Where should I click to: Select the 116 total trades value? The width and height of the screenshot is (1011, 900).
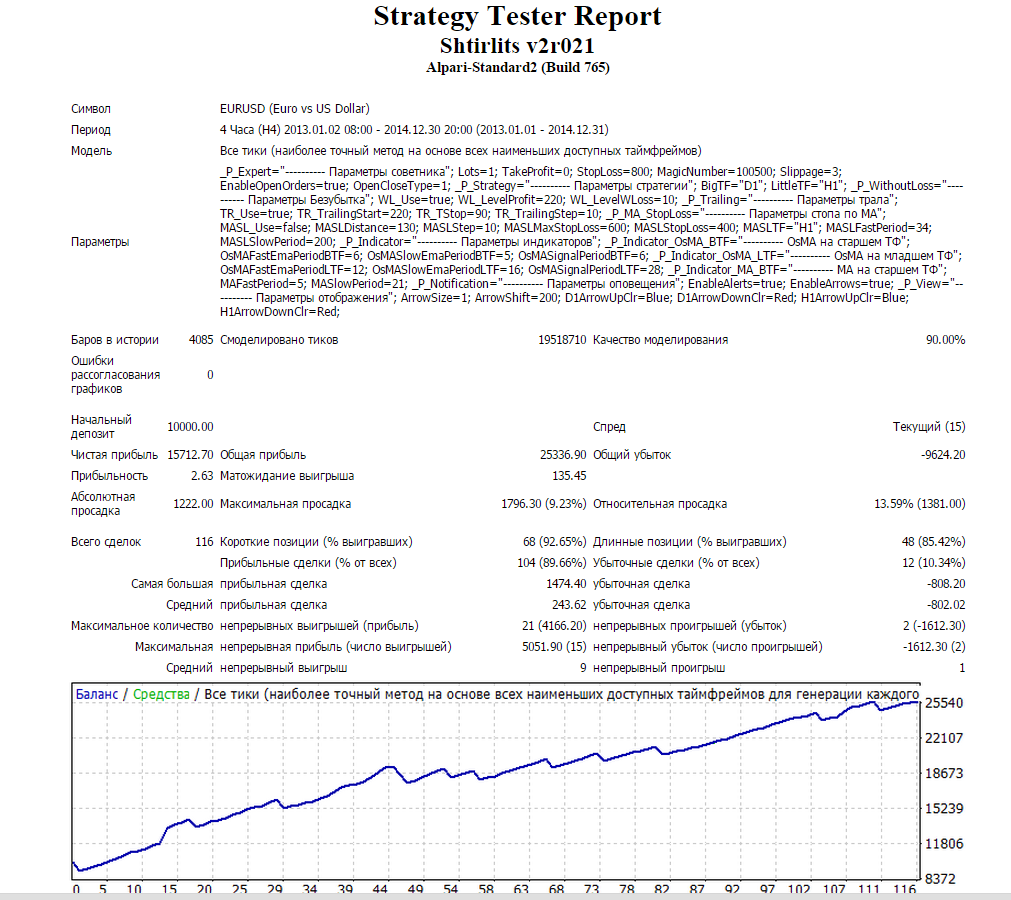[x=204, y=542]
